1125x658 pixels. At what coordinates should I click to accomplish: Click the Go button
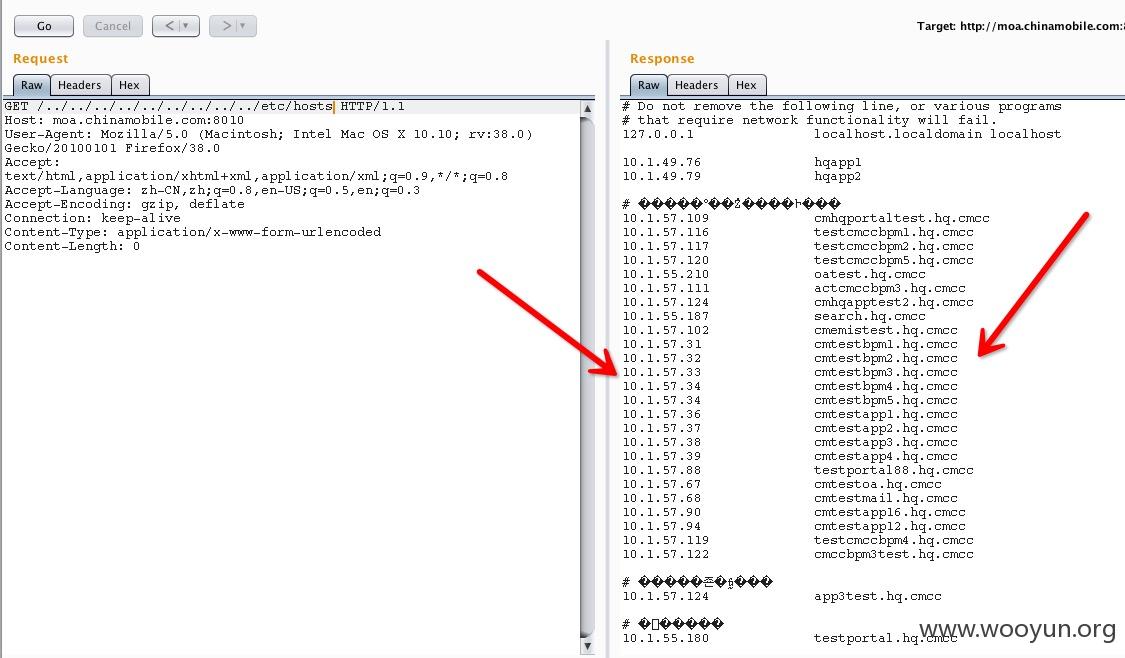click(x=44, y=26)
